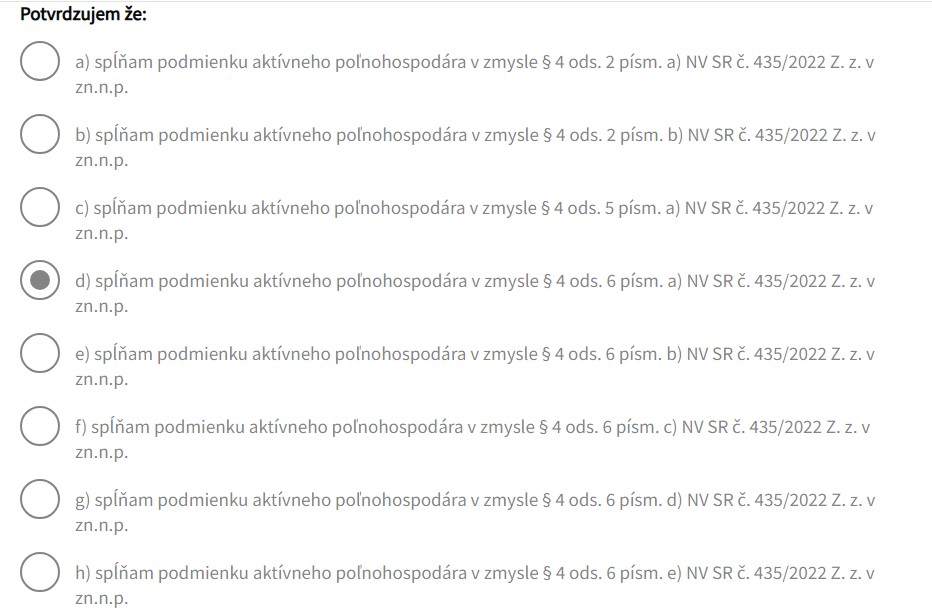Click the 'Potvrdzujem že:' heading
The height and width of the screenshot is (611, 932).
[x=83, y=14]
